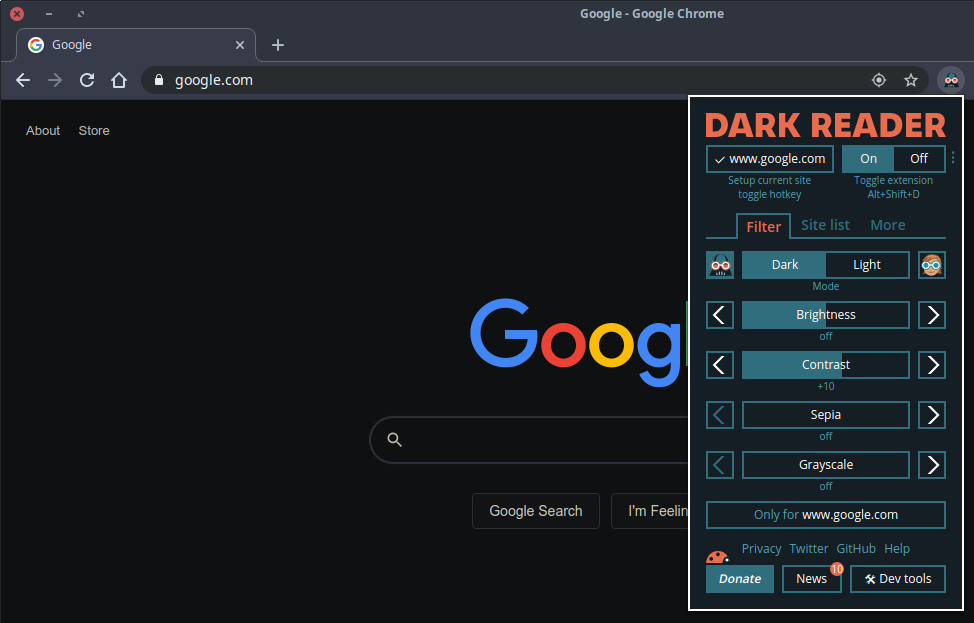
Task: Toggle Only for www.google.com setting
Action: click(x=826, y=515)
